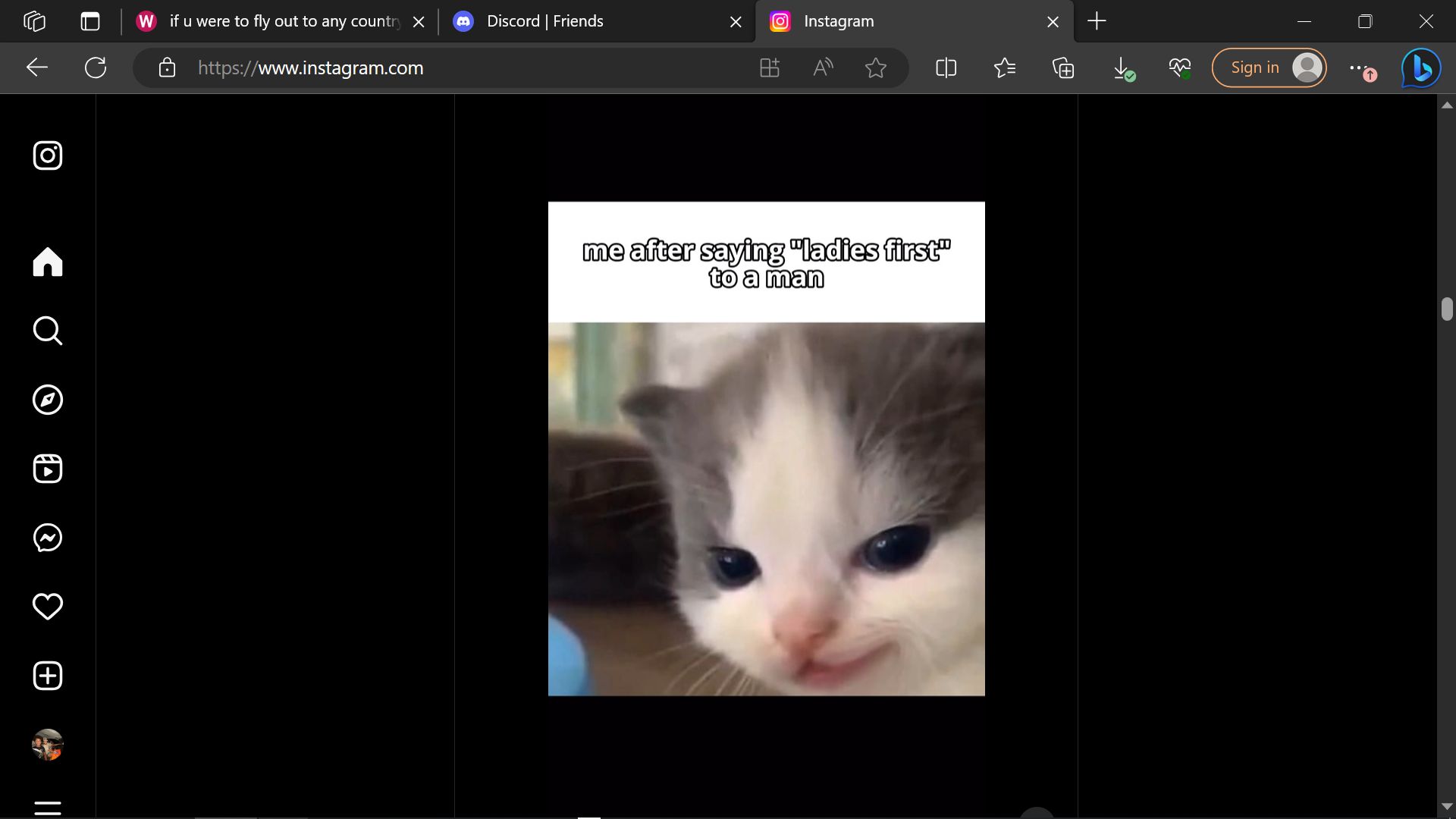
Task: Open profile avatar in sidebar
Action: pos(48,745)
